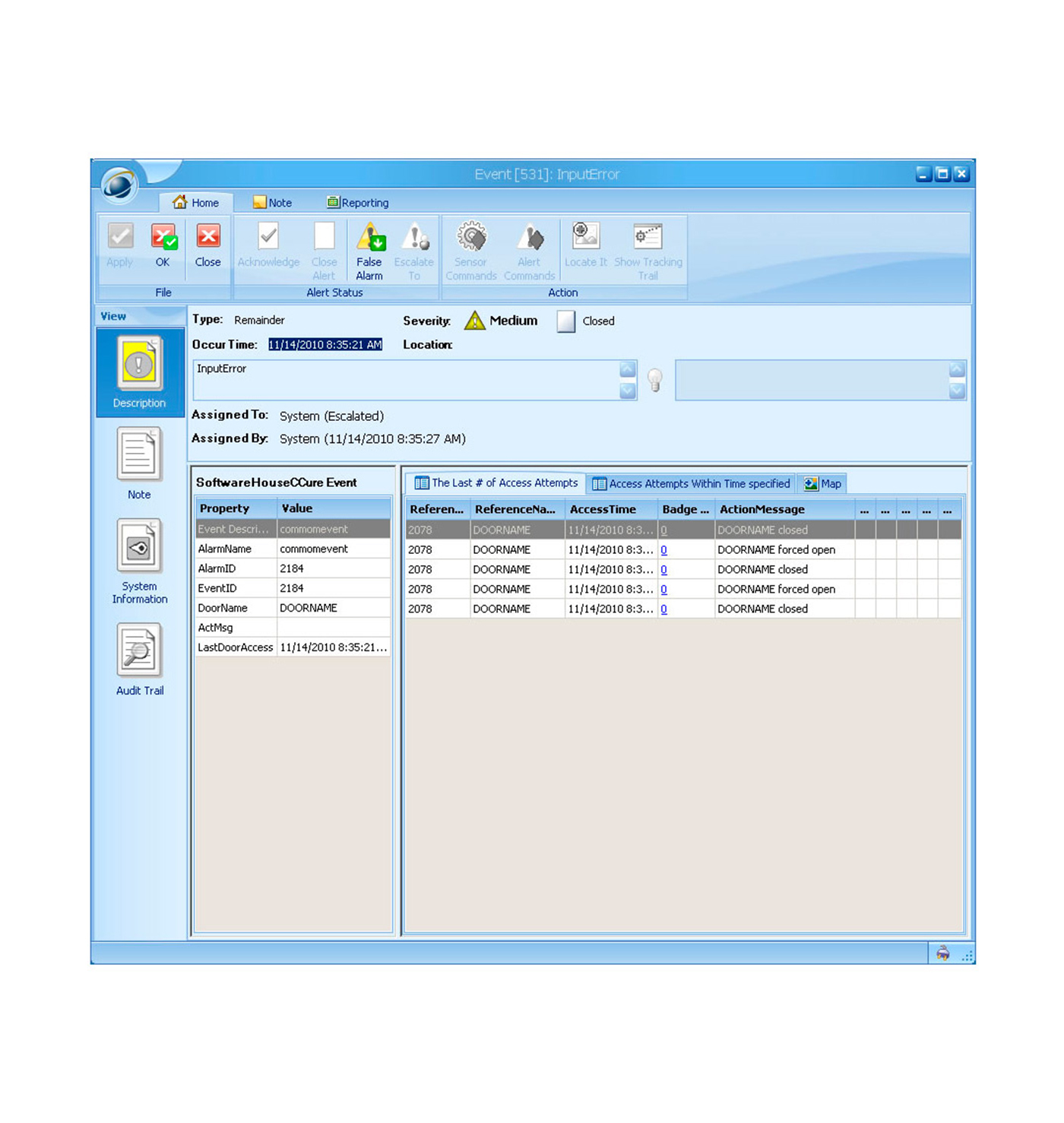The width and height of the screenshot is (1064, 1123).
Task: Sort by ActionMessage column header
Action: coord(784,509)
